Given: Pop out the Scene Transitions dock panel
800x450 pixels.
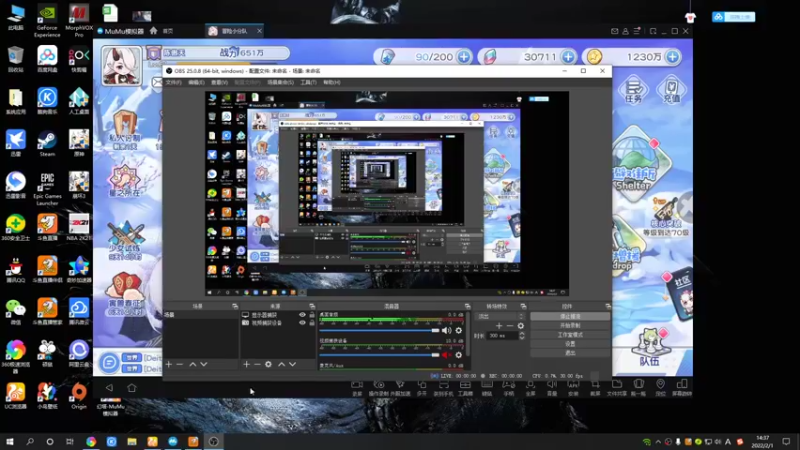Looking at the screenshot, I should pyautogui.click(x=523, y=306).
